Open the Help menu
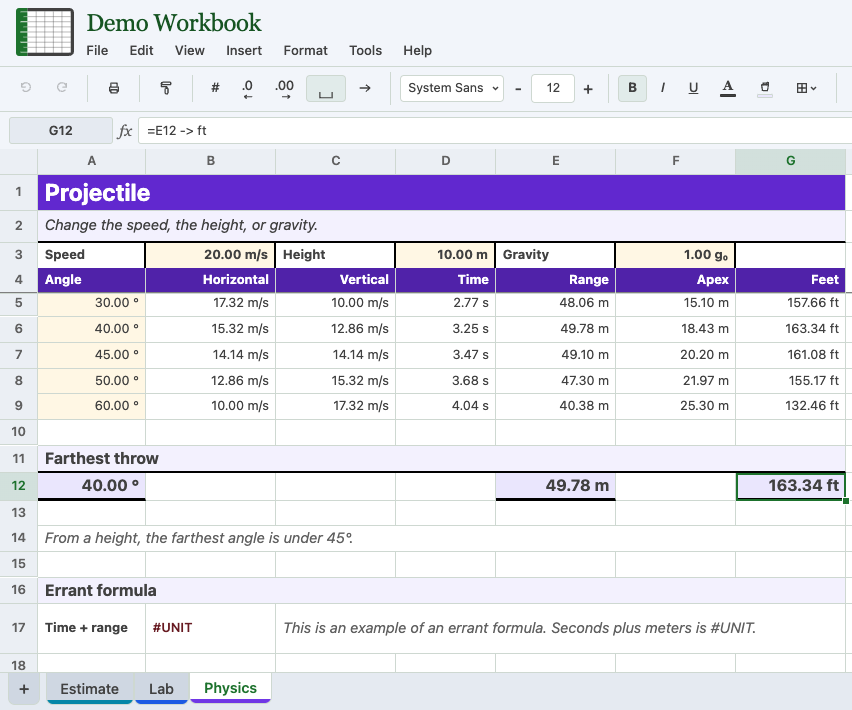This screenshot has height=710, width=852. (417, 51)
